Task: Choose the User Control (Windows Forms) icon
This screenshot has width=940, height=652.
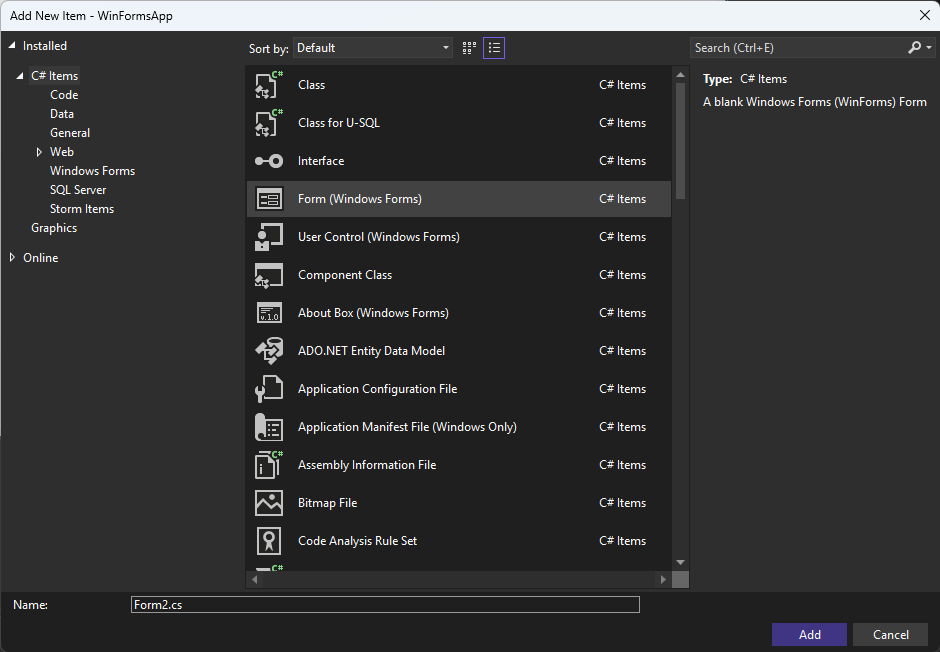Action: (269, 237)
